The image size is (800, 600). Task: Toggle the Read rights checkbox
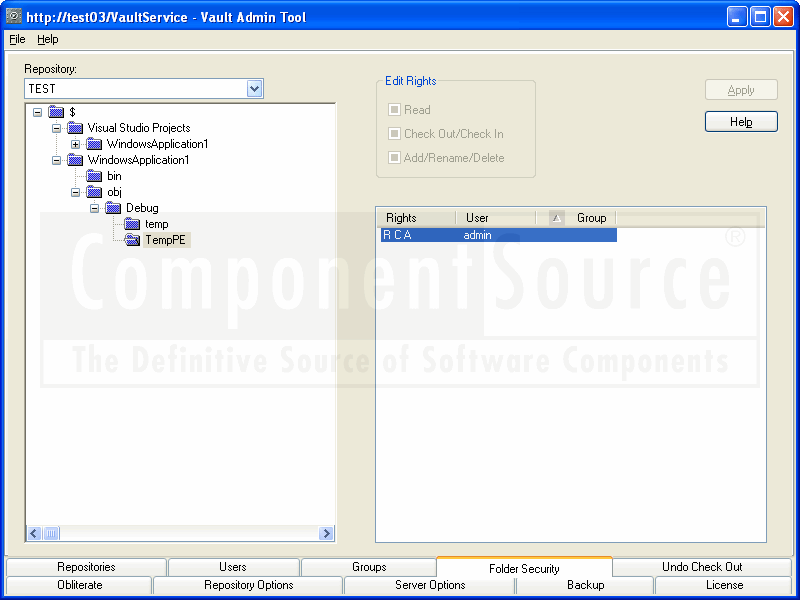pyautogui.click(x=394, y=110)
